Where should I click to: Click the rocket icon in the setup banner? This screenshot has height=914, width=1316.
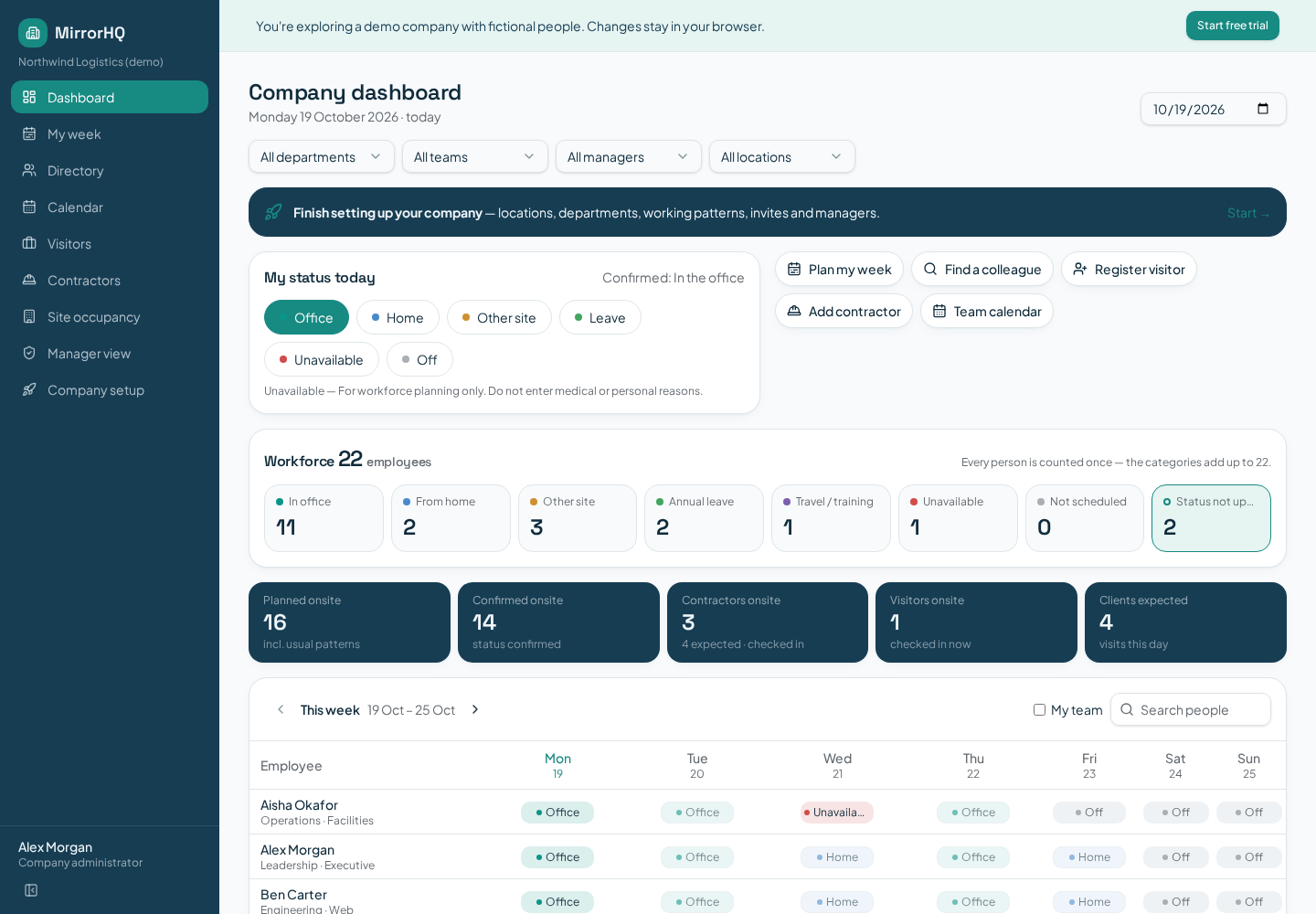click(273, 212)
